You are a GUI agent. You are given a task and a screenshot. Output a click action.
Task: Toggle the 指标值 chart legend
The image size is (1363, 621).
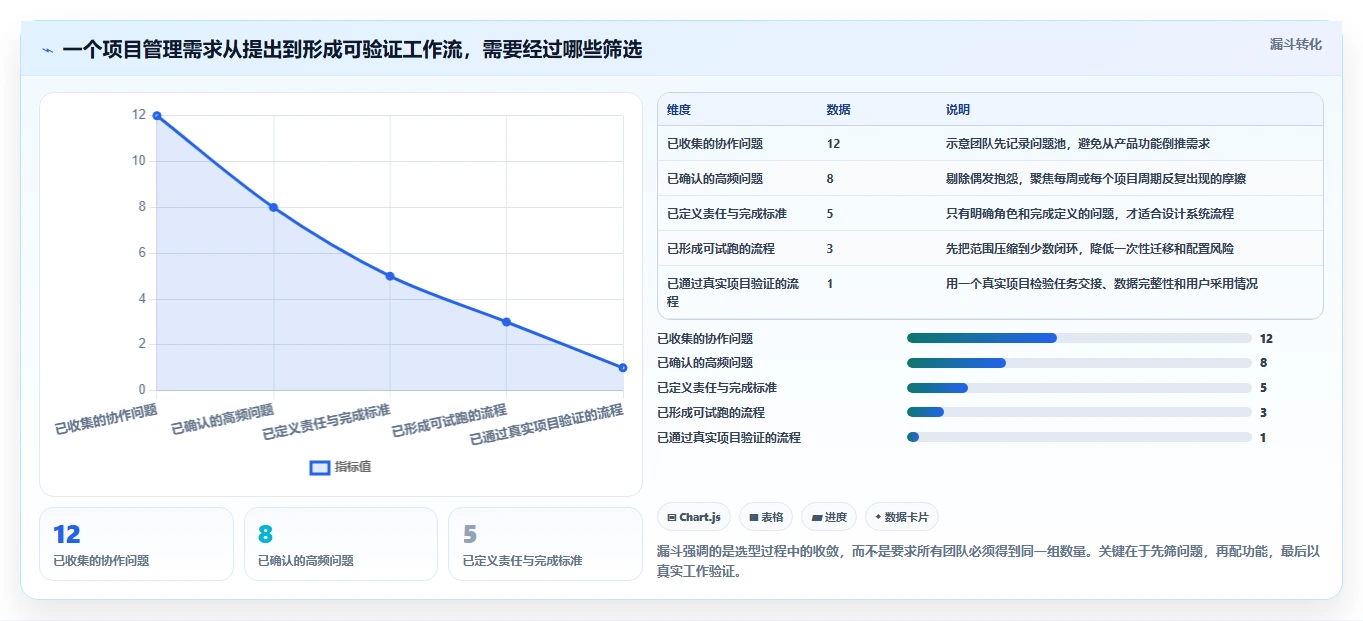coord(340,467)
